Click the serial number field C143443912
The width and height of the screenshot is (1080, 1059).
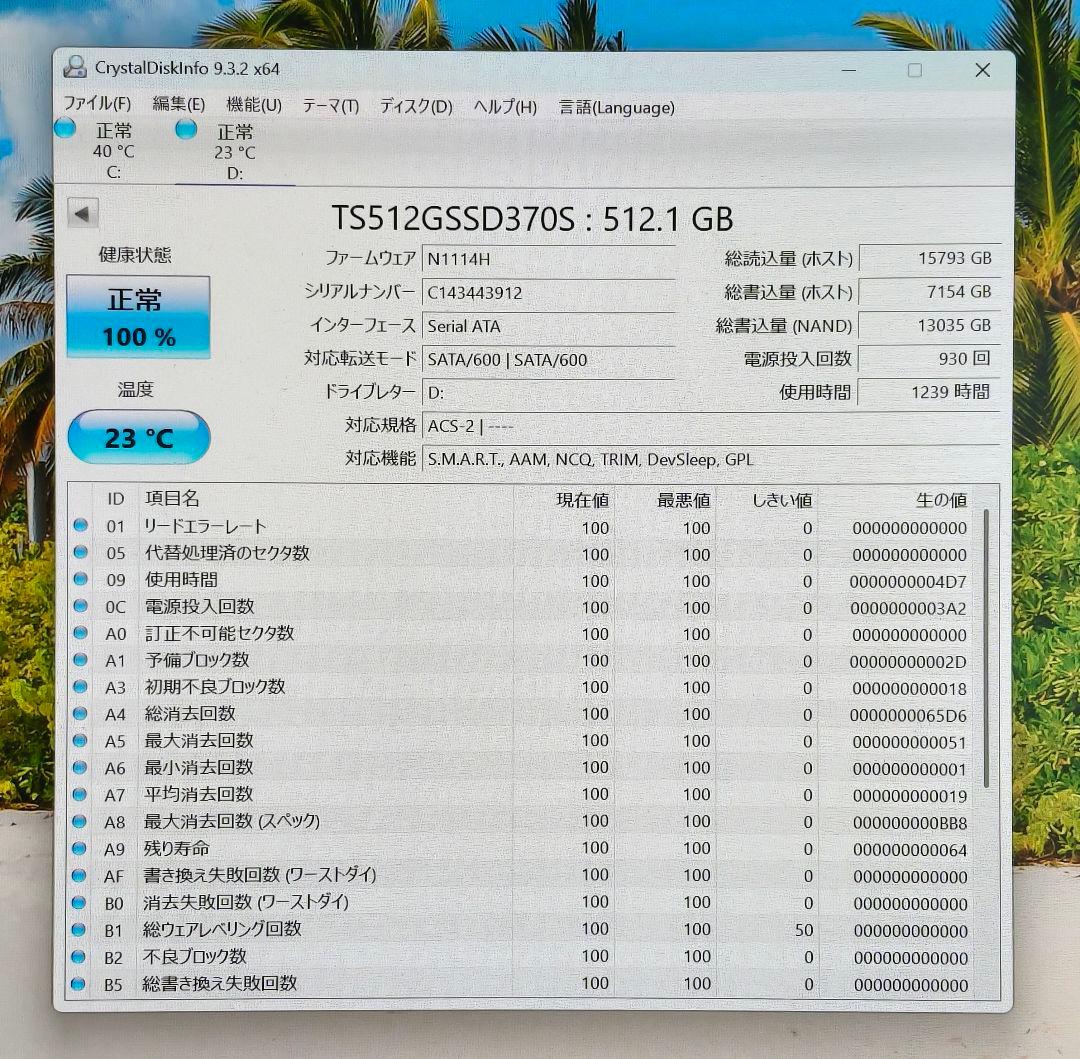point(548,293)
